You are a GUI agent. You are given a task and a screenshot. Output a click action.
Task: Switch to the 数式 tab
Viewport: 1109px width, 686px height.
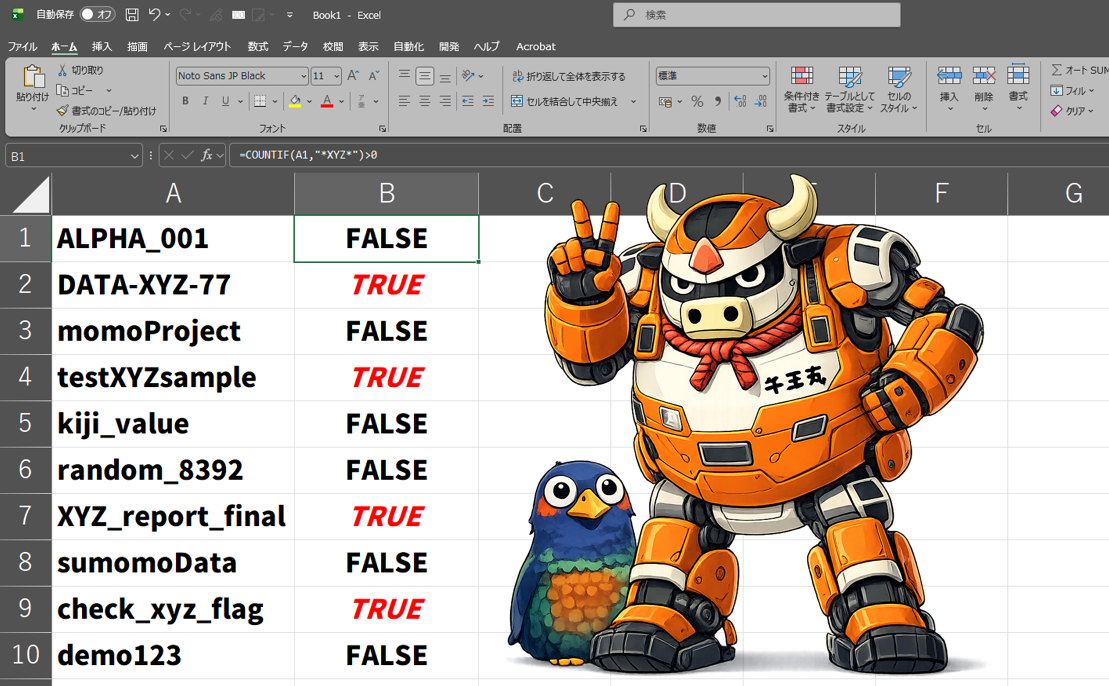pos(257,47)
